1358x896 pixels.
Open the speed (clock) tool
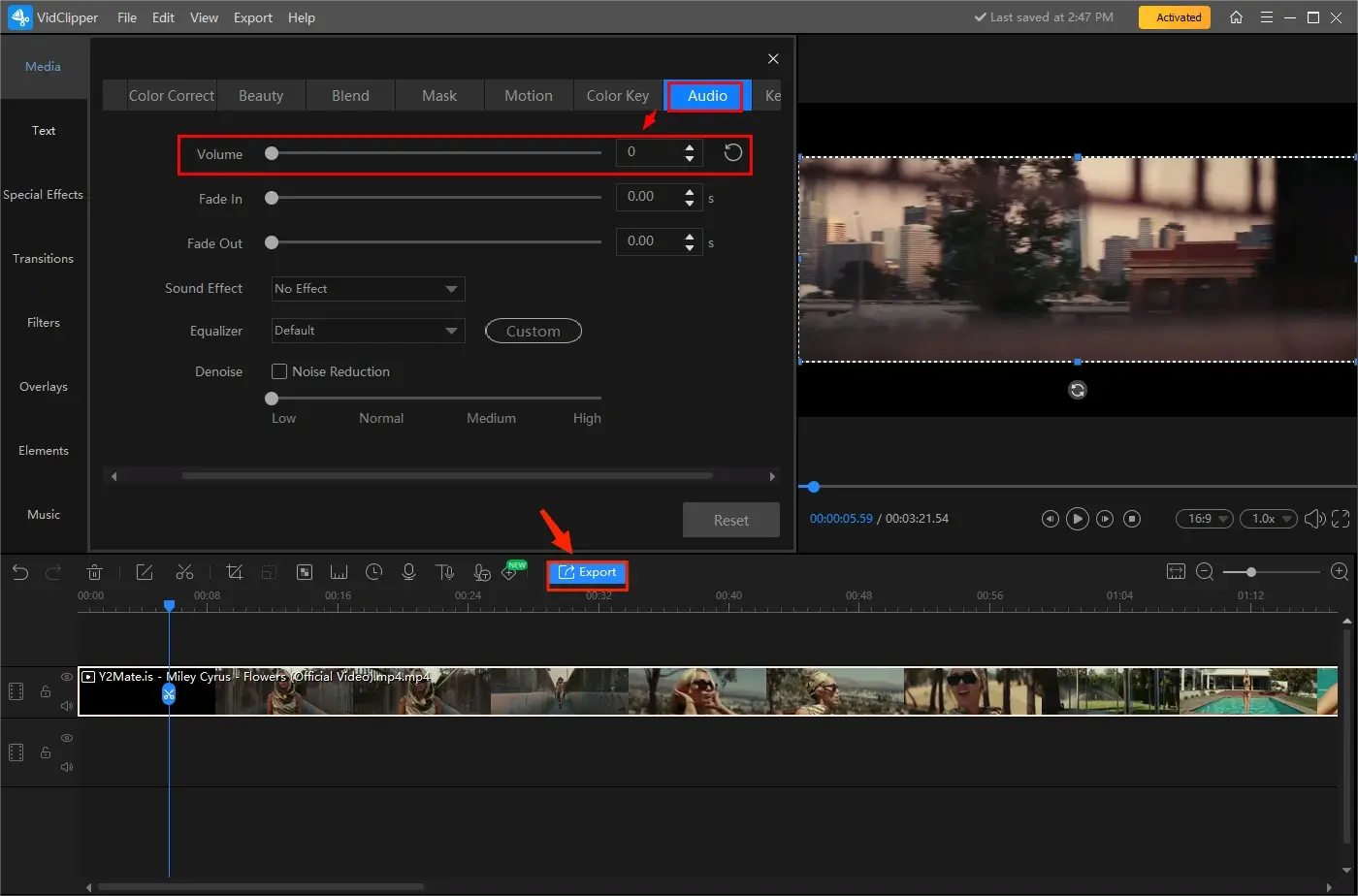373,572
